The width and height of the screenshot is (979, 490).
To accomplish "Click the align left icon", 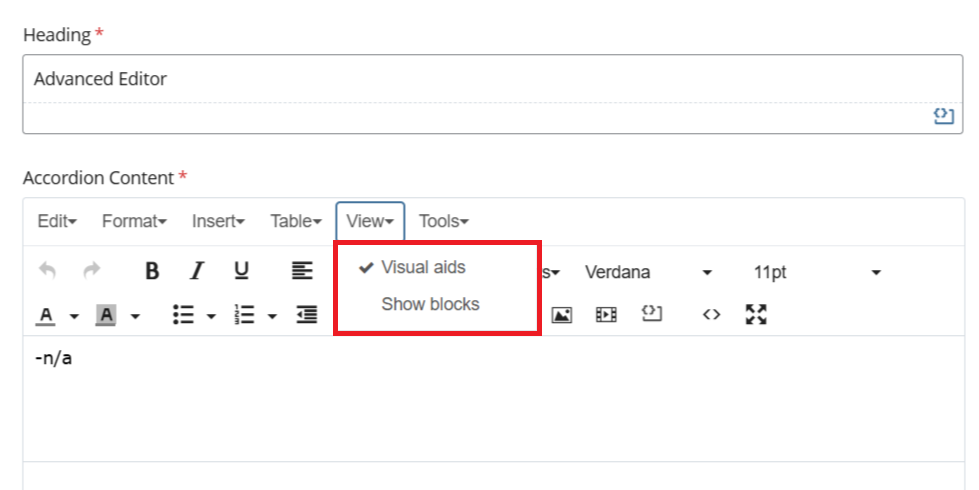I will [302, 271].
